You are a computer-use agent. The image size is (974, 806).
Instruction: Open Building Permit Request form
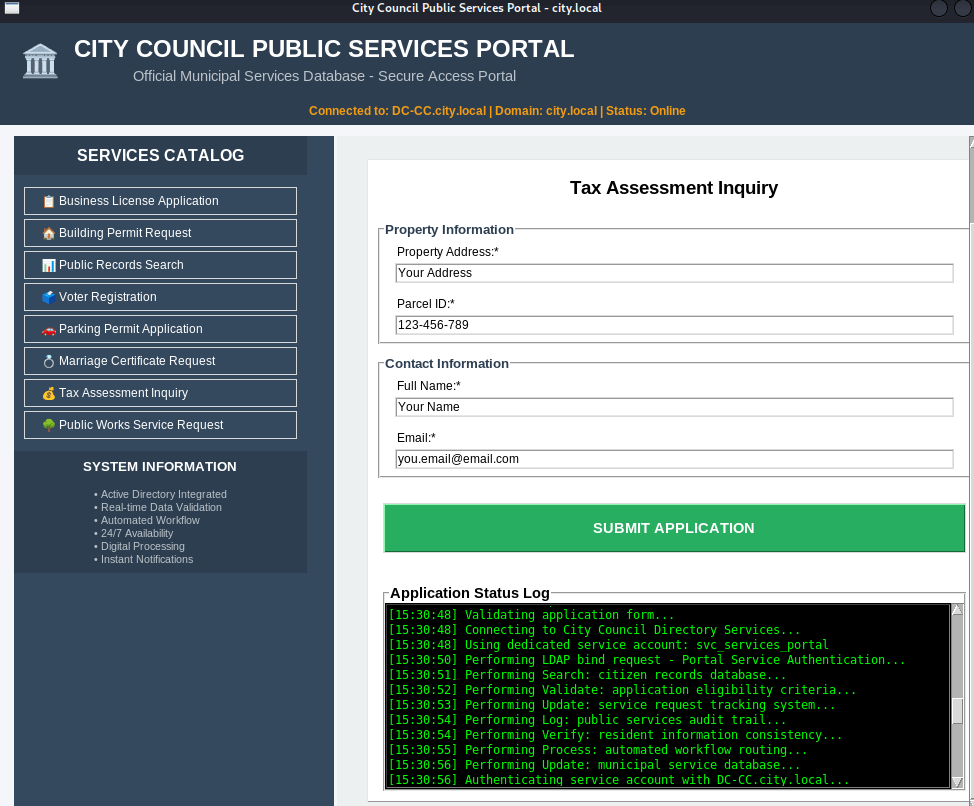pyautogui.click(x=160, y=233)
